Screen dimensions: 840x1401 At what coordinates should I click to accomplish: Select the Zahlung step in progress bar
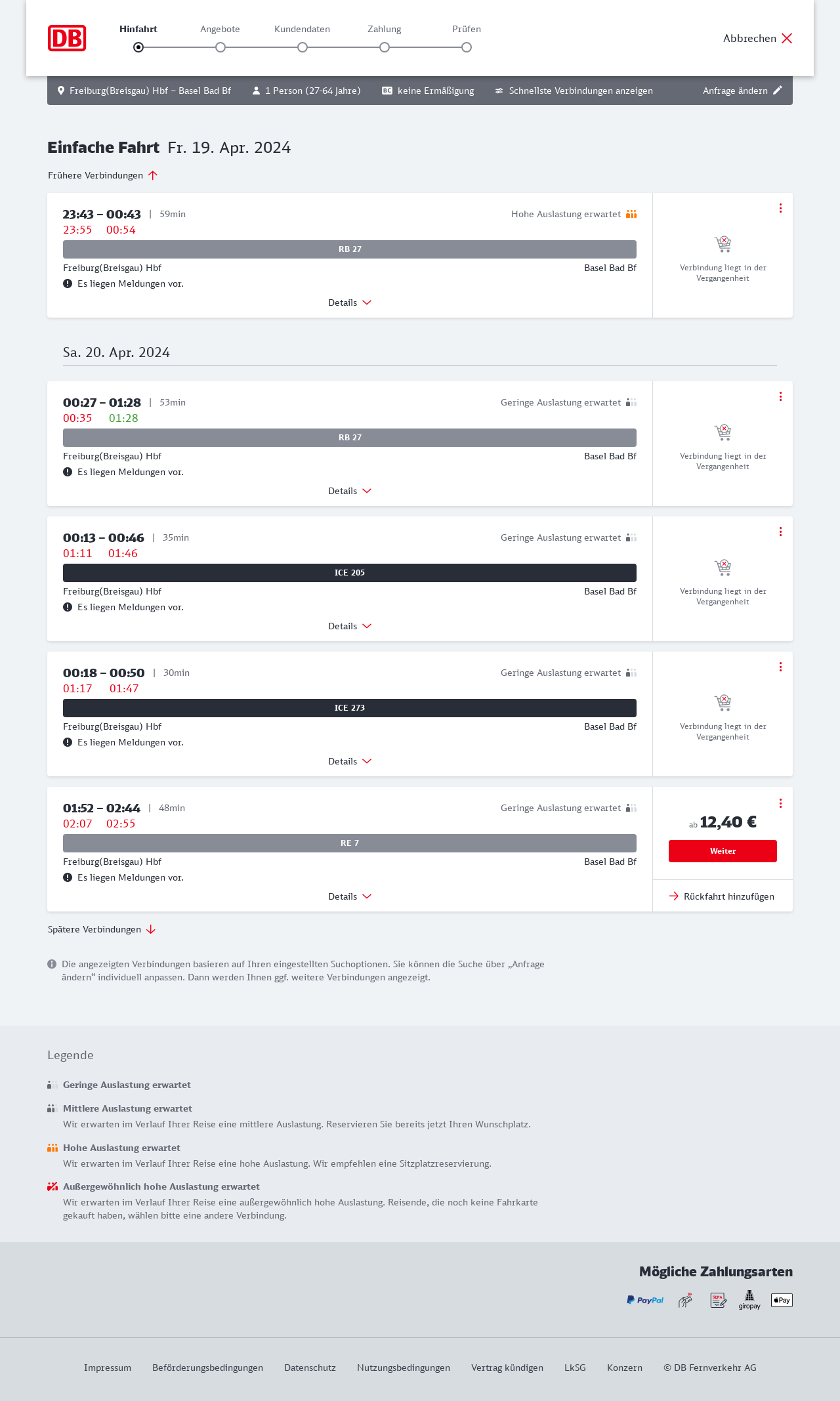385,47
